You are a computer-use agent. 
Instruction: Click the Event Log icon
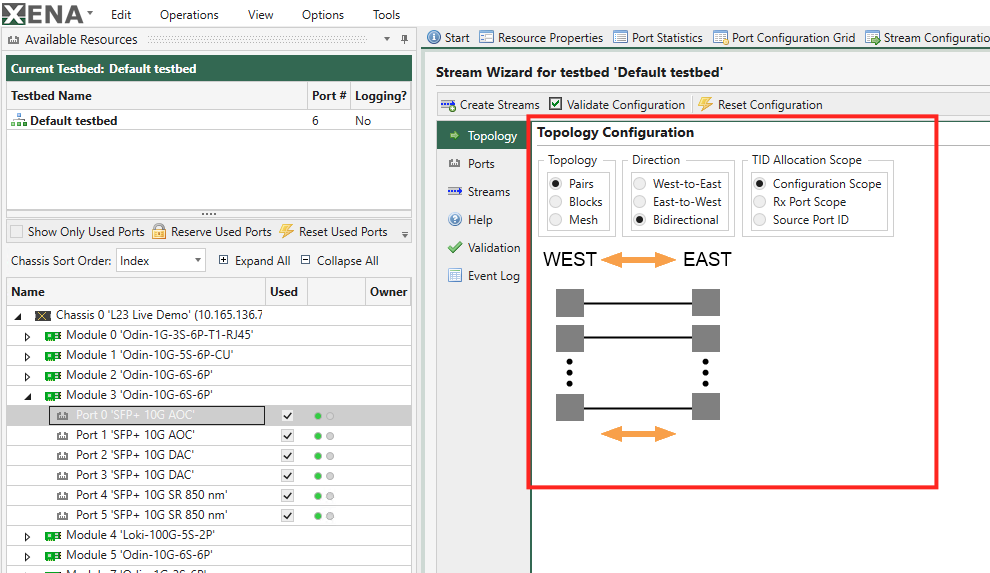tap(455, 275)
